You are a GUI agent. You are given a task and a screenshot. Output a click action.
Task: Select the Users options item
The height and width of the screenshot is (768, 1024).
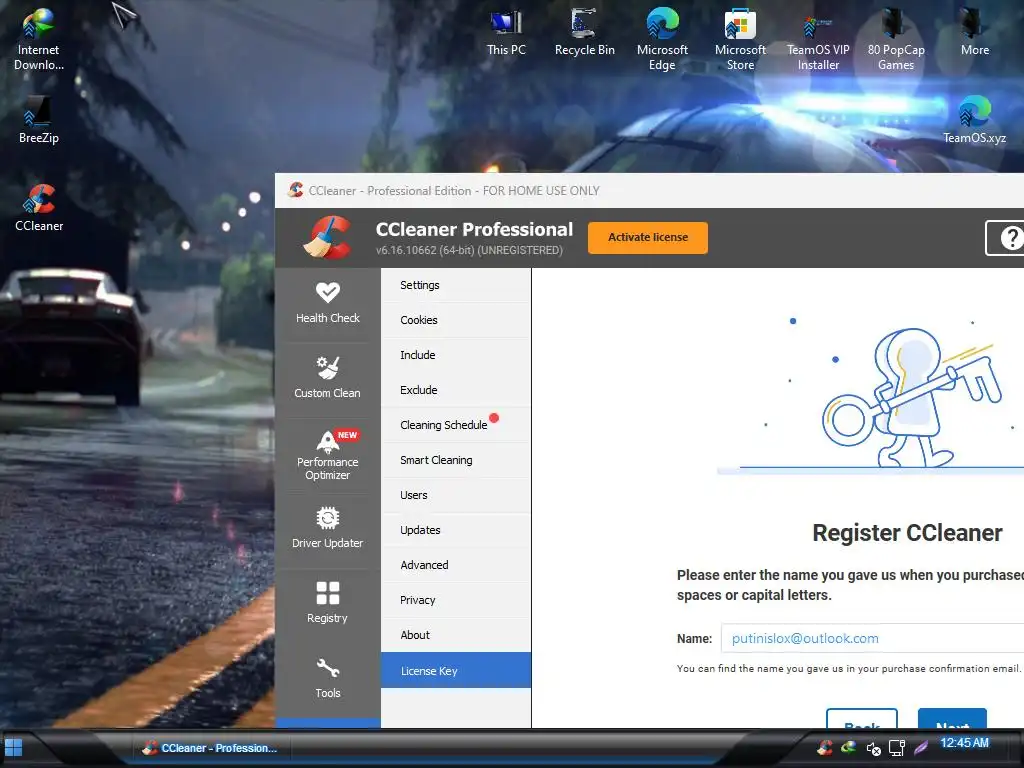coord(456,495)
